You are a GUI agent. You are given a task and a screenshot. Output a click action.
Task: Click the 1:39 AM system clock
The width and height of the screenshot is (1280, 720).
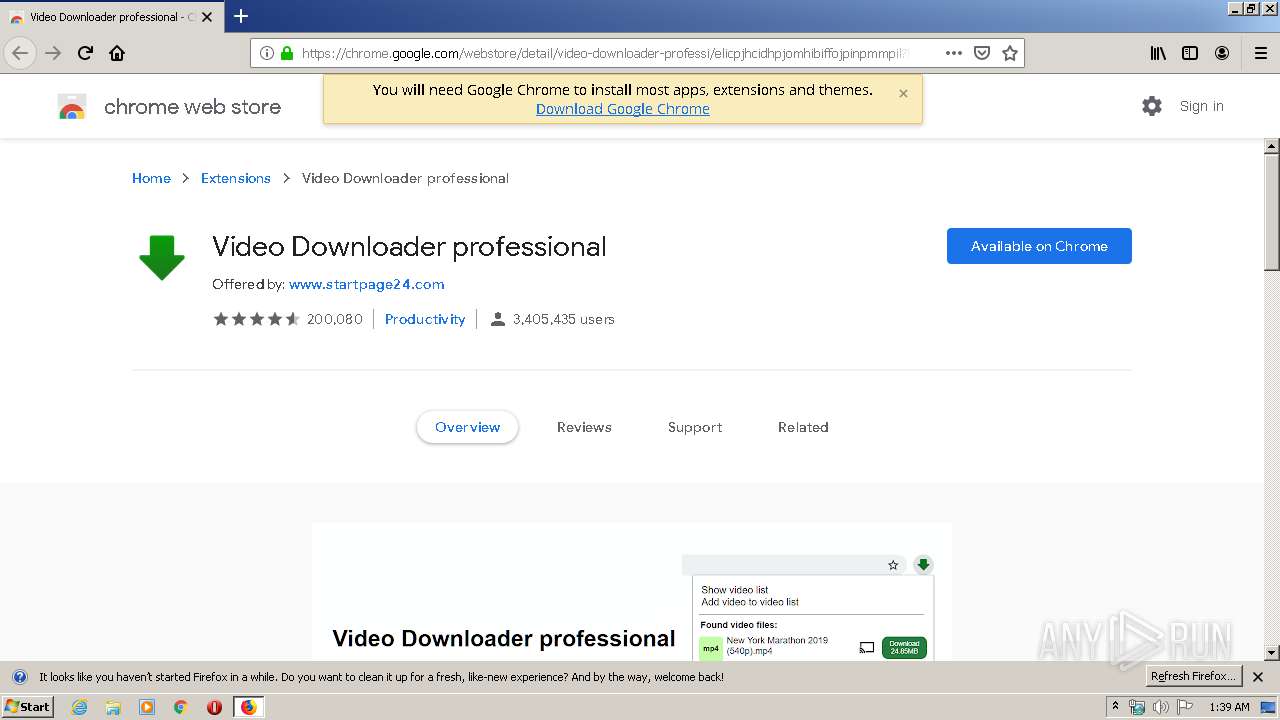click(x=1230, y=707)
